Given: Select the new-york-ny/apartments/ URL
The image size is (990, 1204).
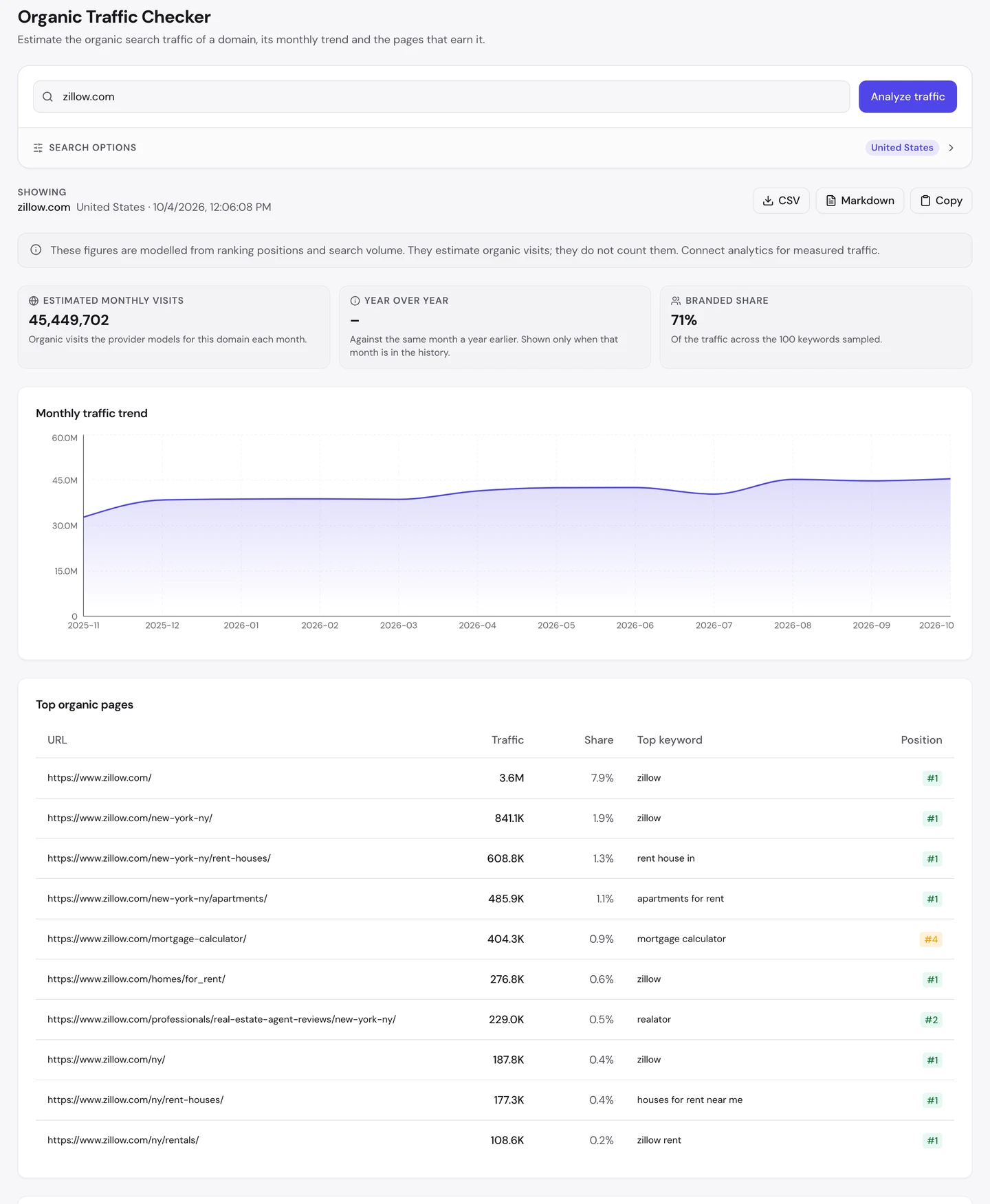Looking at the screenshot, I should [x=157, y=899].
